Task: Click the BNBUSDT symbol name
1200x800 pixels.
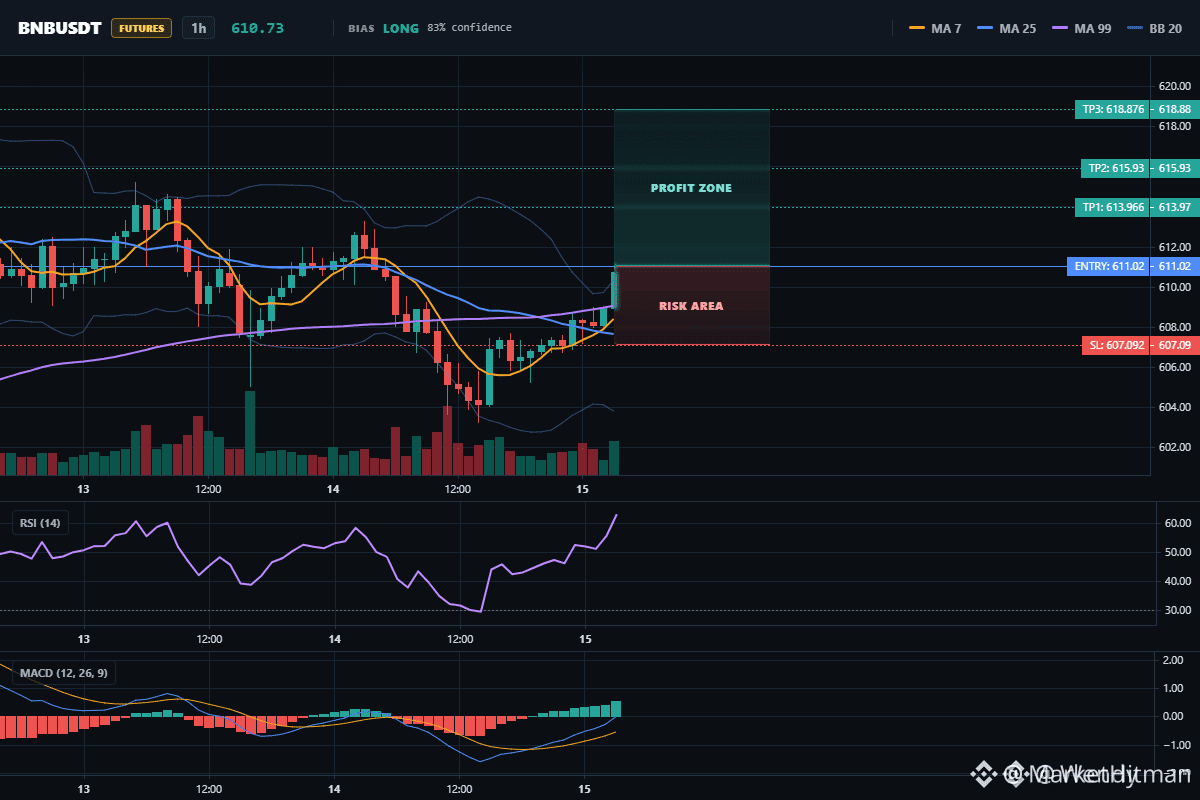Action: click(59, 28)
